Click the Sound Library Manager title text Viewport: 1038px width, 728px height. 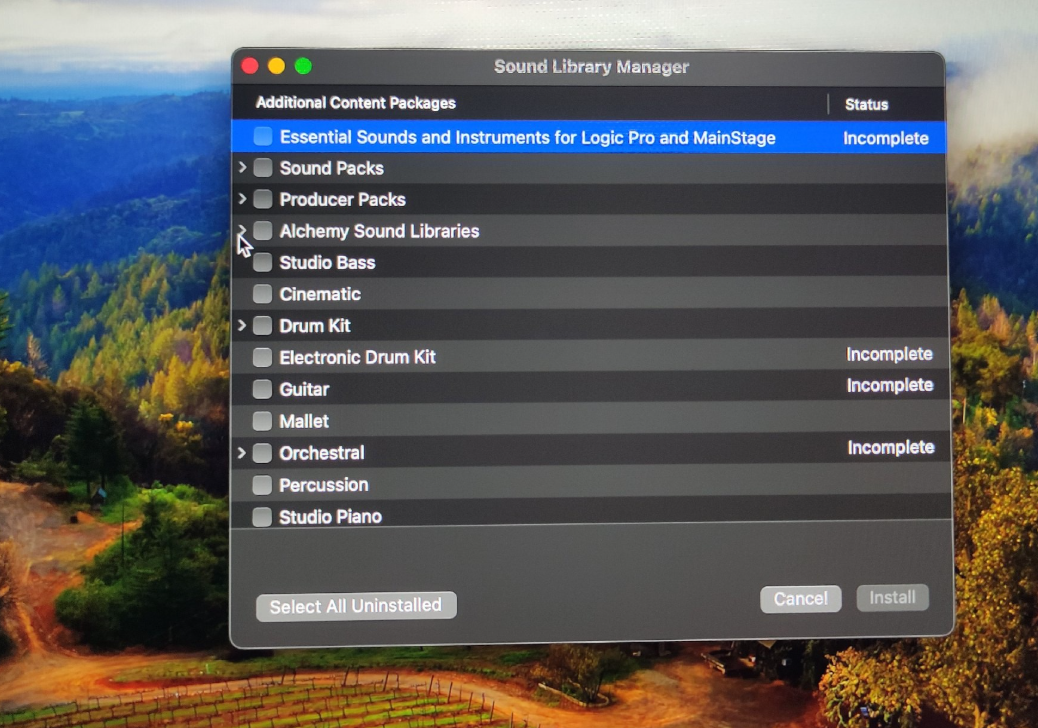[591, 67]
